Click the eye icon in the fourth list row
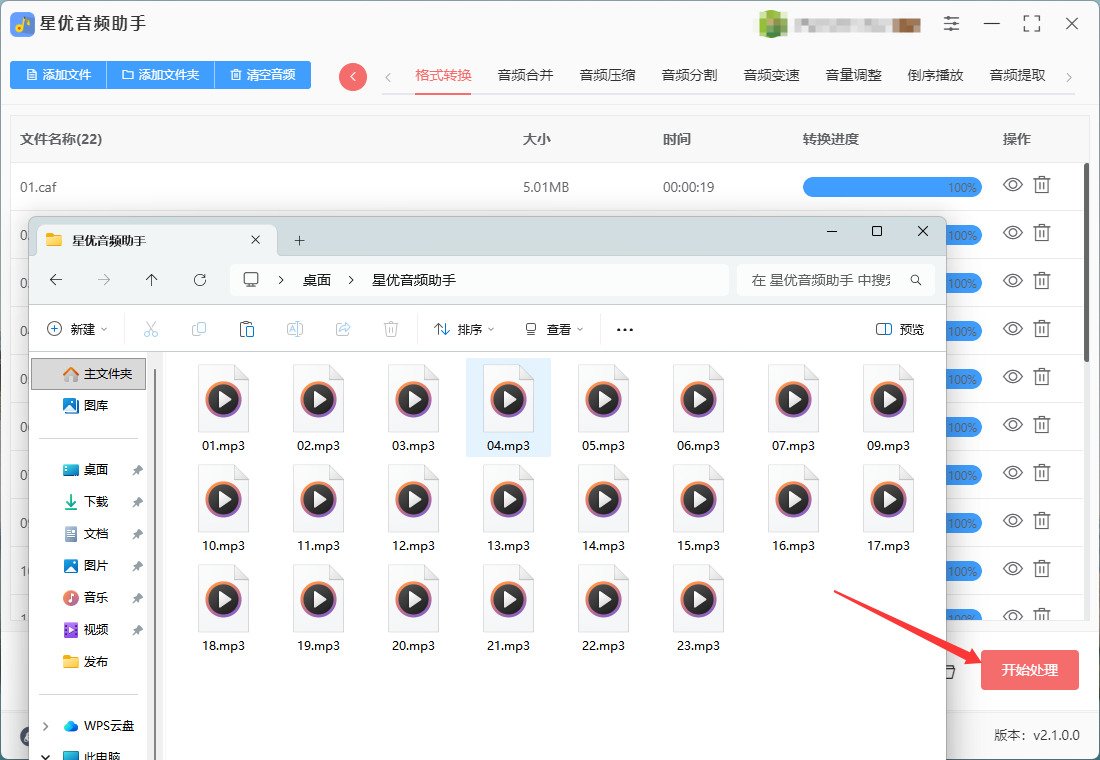Image resolution: width=1100 pixels, height=760 pixels. pyautogui.click(x=1012, y=328)
